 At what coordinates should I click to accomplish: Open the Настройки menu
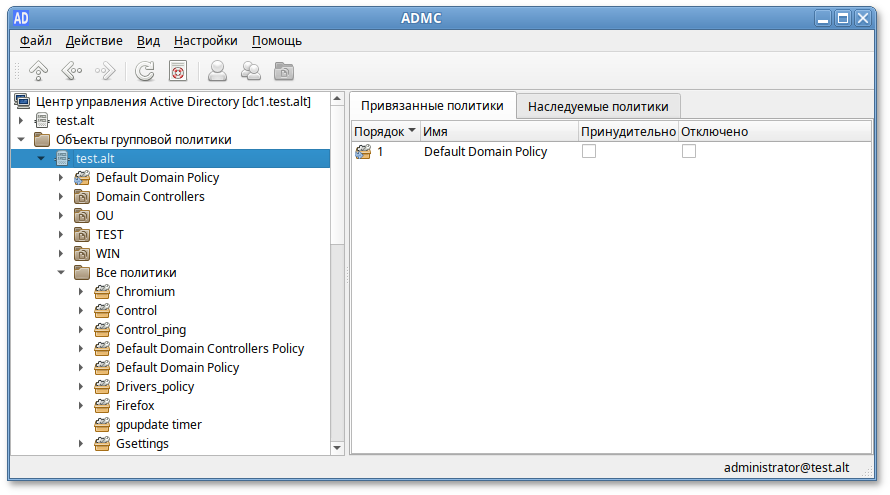pyautogui.click(x=205, y=41)
